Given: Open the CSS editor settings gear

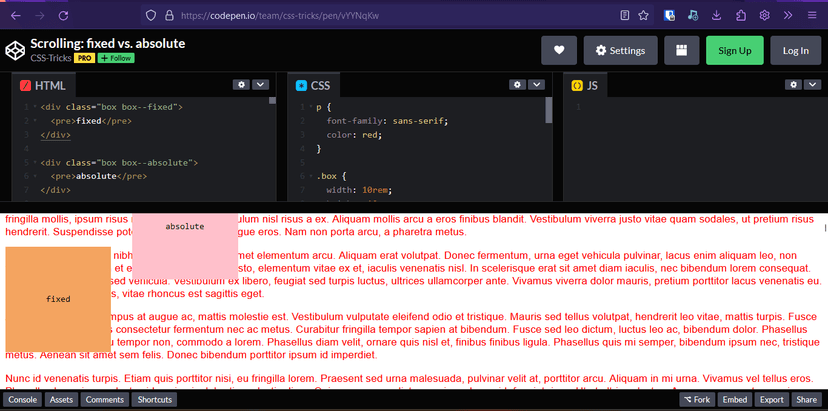Looking at the screenshot, I should (516, 85).
